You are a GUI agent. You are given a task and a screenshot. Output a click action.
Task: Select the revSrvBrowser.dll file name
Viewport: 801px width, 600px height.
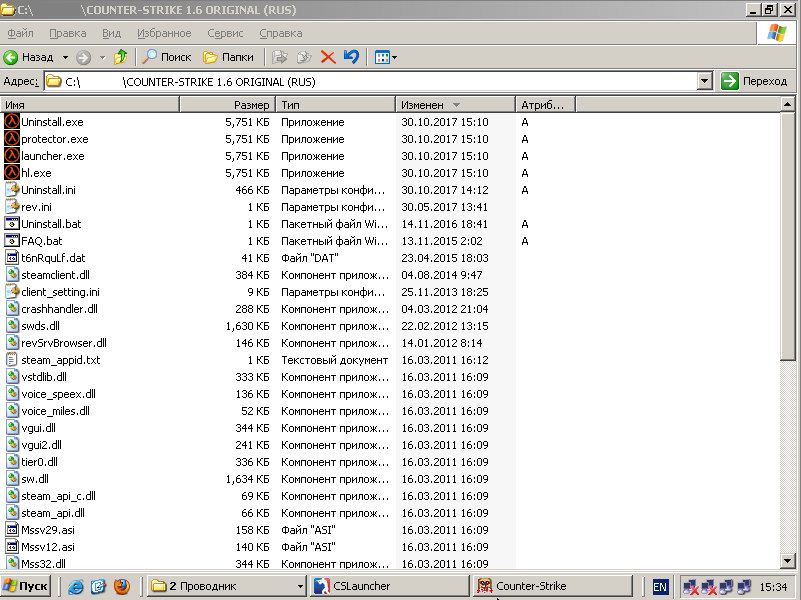[x=64, y=343]
